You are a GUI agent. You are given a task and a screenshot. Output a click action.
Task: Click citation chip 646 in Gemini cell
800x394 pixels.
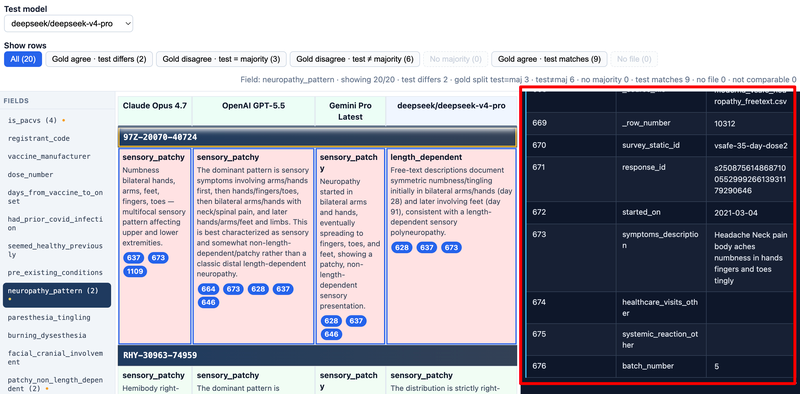331,335
